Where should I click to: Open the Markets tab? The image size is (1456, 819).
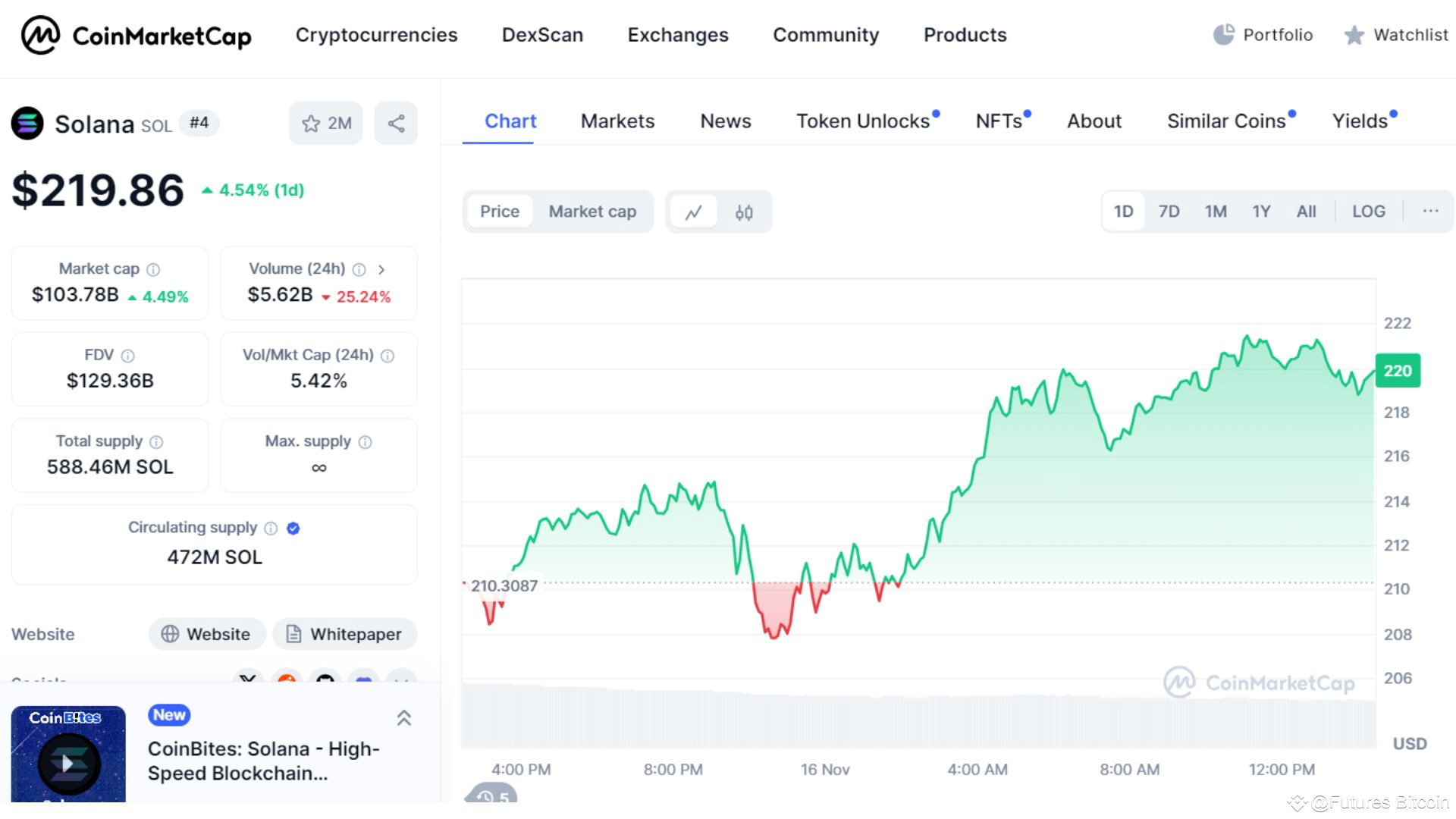(x=617, y=121)
